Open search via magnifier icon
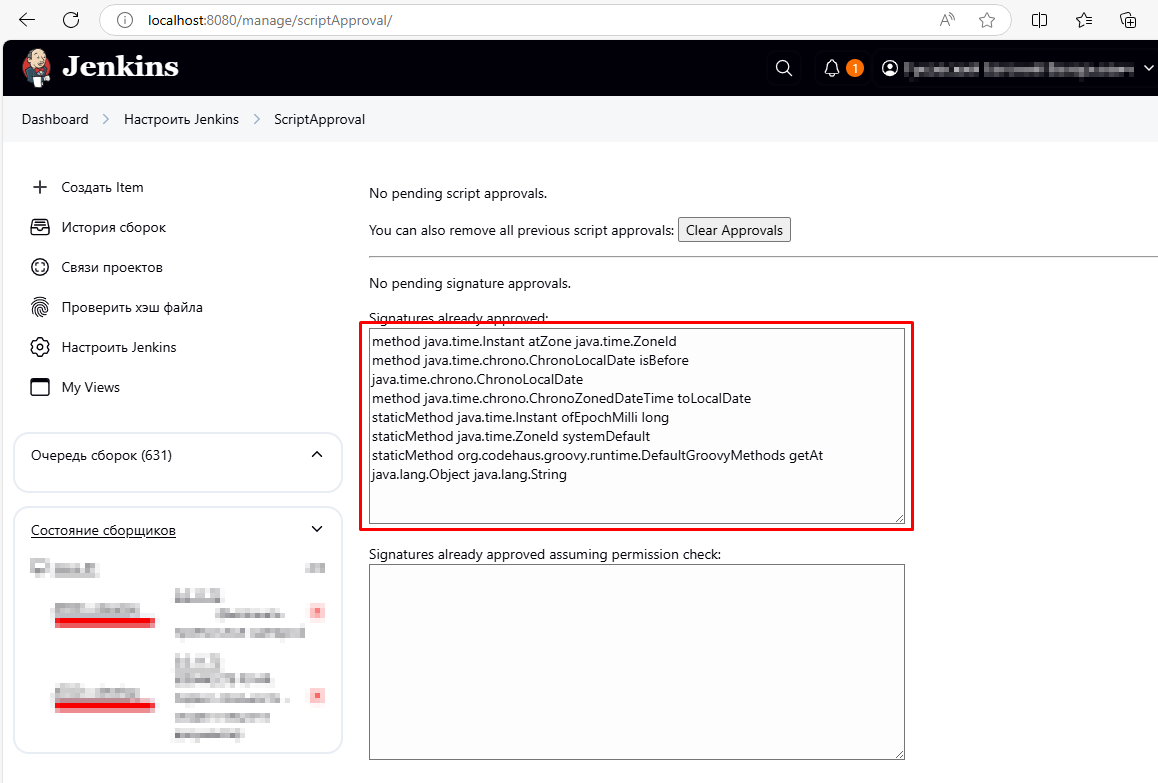1158x783 pixels. [784, 68]
